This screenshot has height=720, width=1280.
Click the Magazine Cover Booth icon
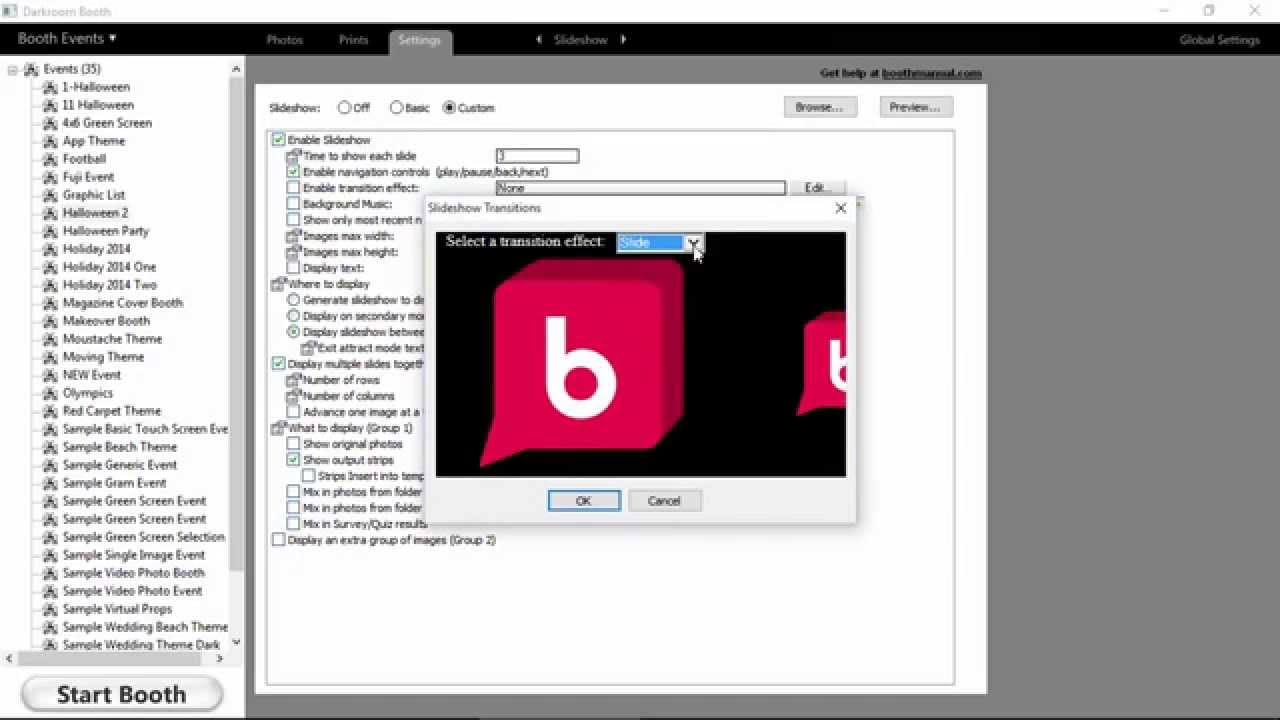50,303
